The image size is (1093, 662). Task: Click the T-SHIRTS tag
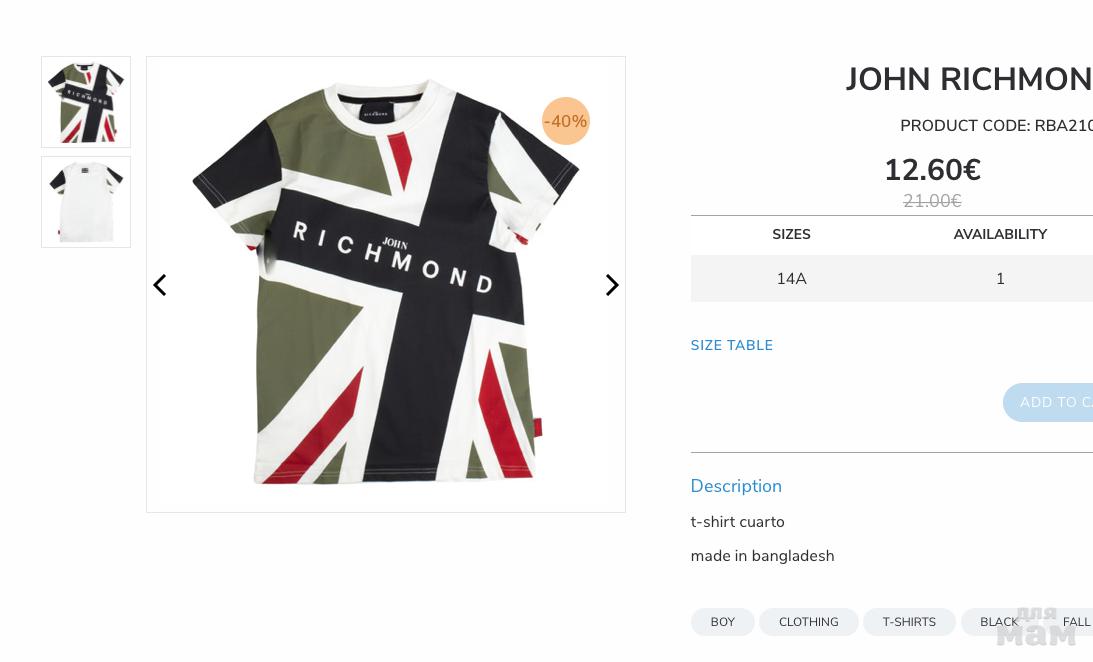click(x=909, y=622)
